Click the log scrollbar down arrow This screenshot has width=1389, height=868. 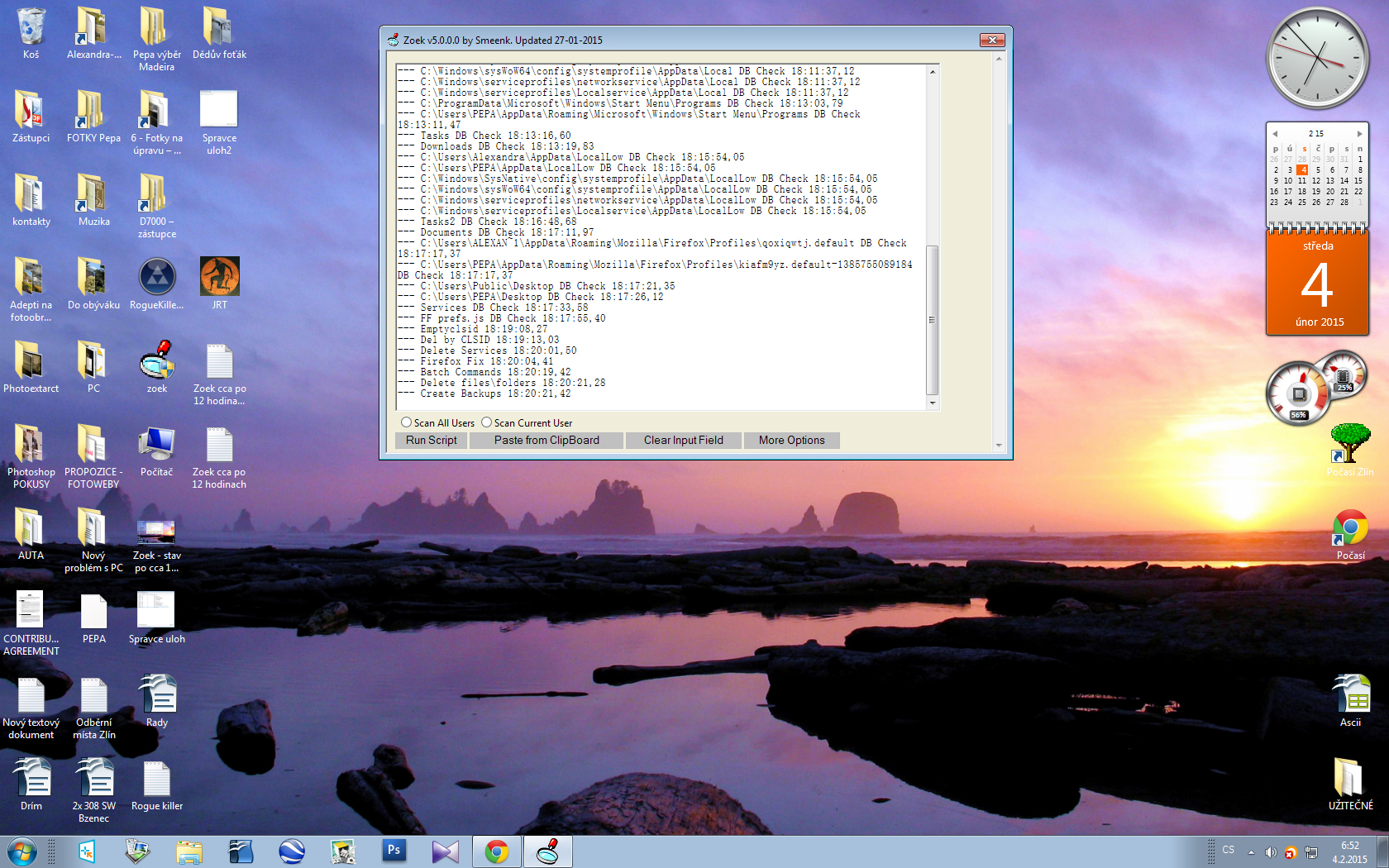(933, 403)
